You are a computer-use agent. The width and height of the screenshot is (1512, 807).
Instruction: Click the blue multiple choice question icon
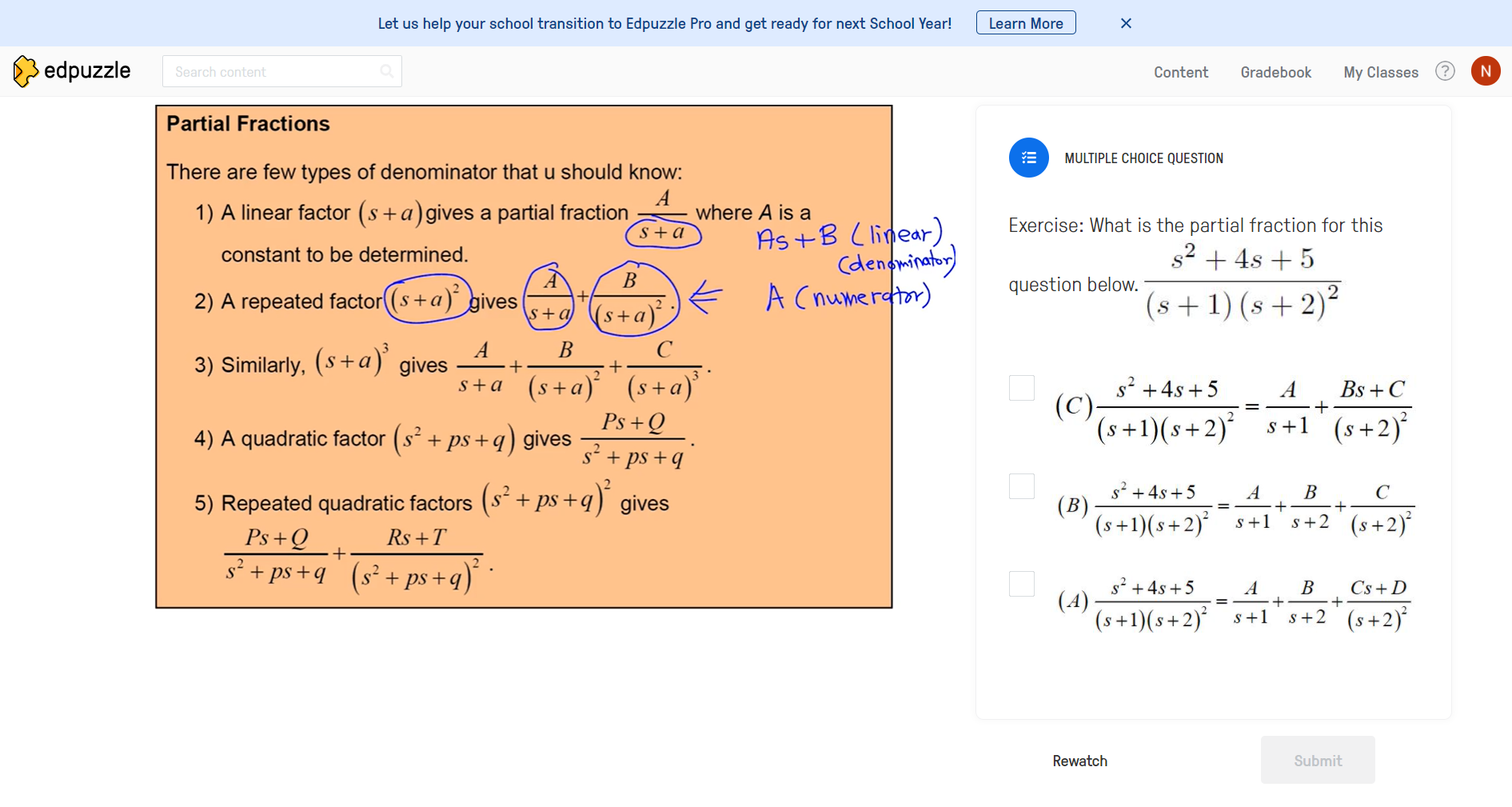1028,158
